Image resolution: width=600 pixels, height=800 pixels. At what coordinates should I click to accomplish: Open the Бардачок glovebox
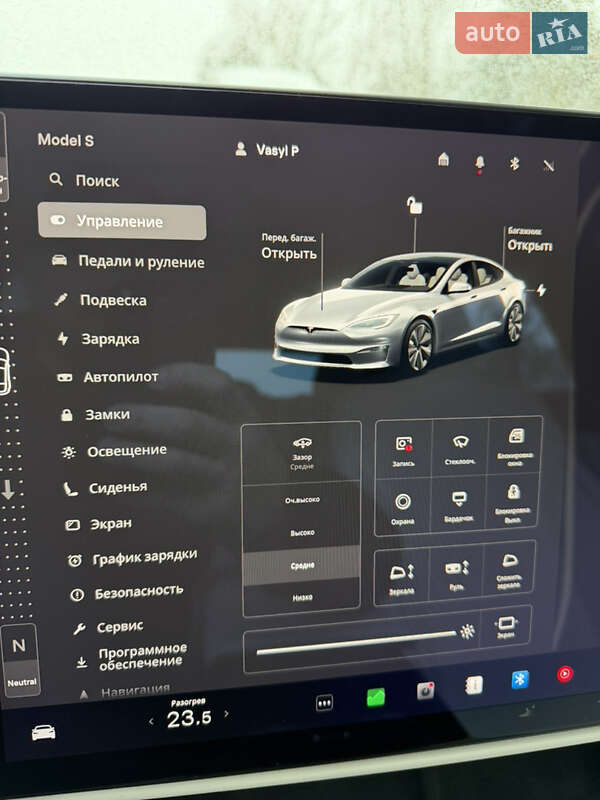coord(459,506)
